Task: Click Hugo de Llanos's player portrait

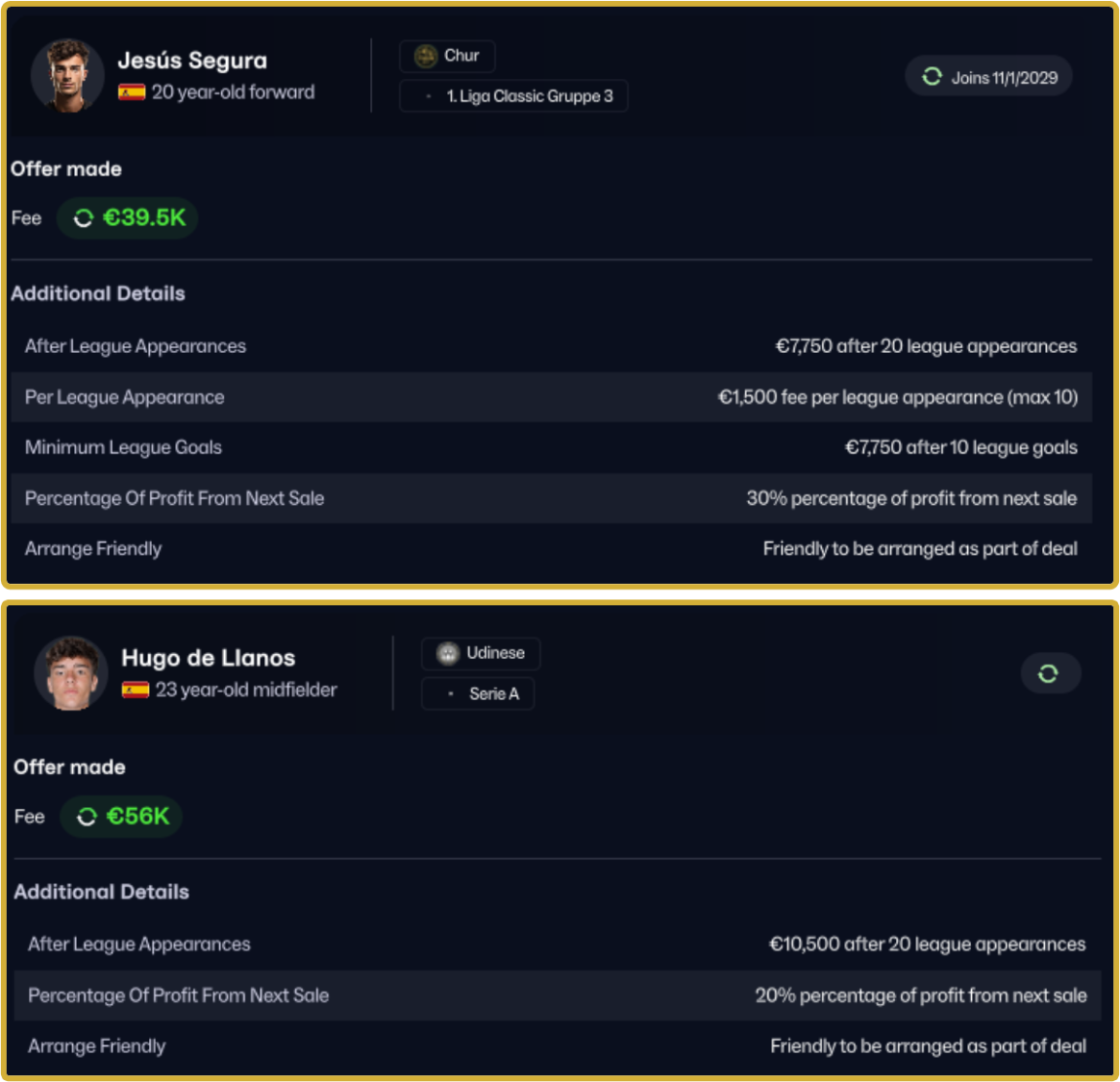Action: click(71, 673)
